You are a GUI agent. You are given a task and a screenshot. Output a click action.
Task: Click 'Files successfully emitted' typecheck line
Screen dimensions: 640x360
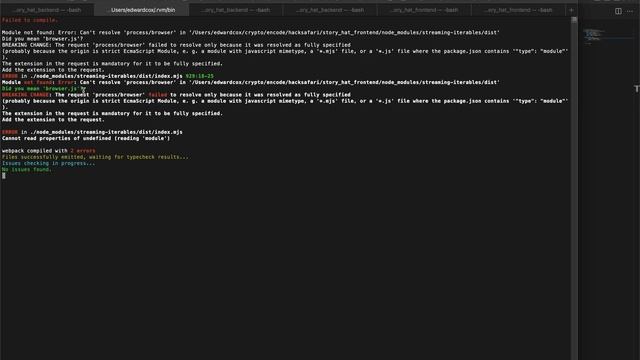click(96, 157)
